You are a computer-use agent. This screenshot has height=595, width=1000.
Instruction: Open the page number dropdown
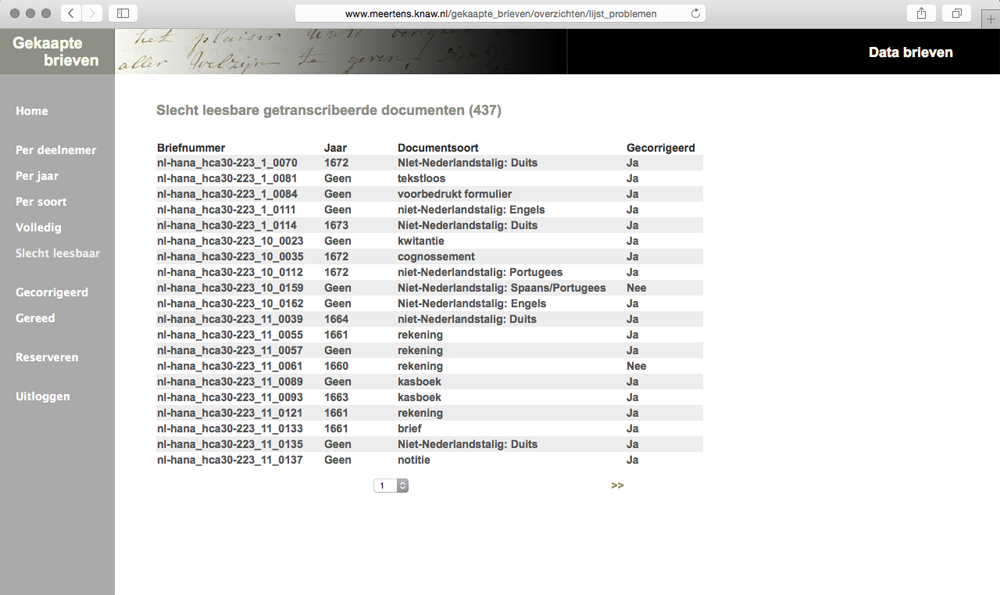pos(391,486)
